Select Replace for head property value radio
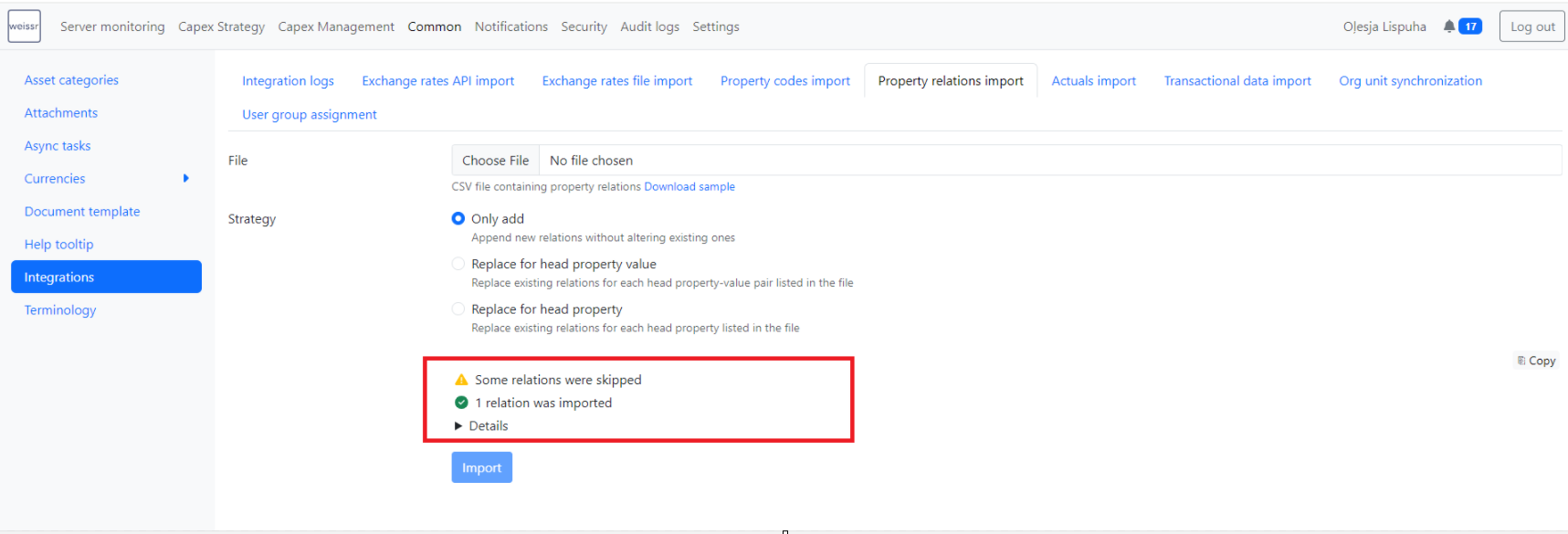 (458, 264)
